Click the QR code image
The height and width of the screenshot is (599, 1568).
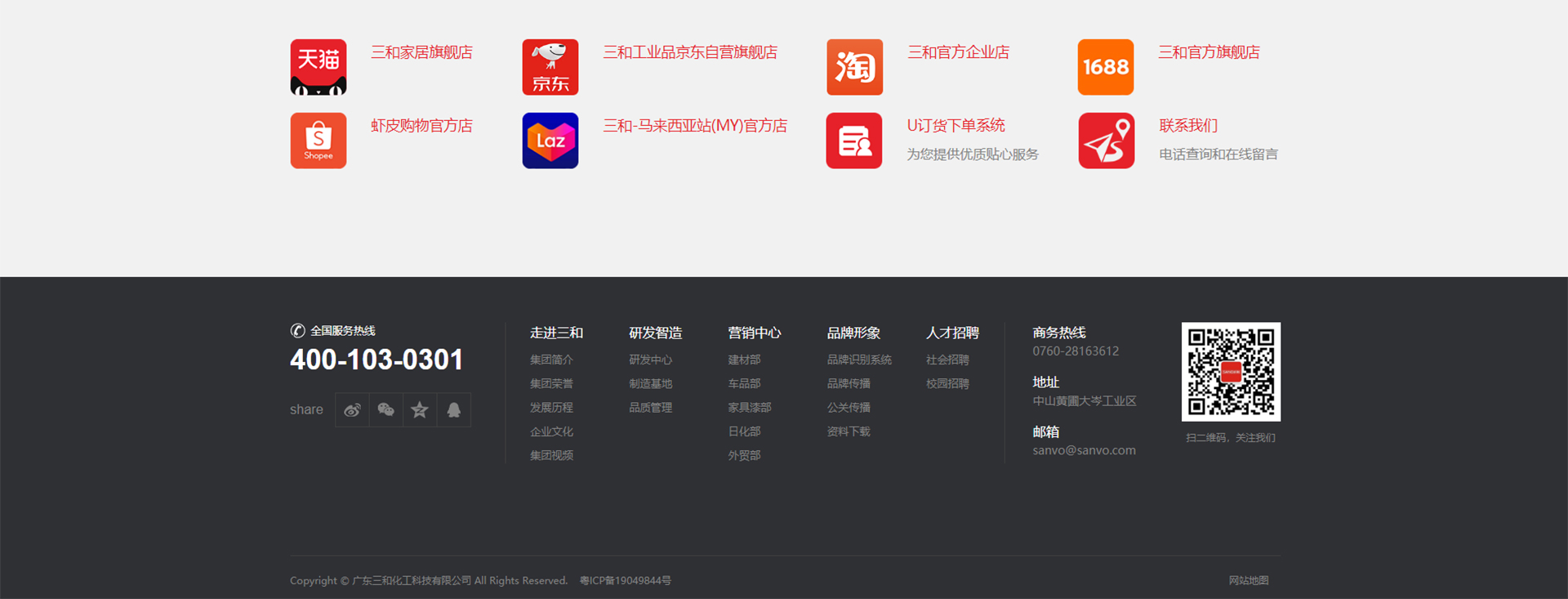[1231, 372]
